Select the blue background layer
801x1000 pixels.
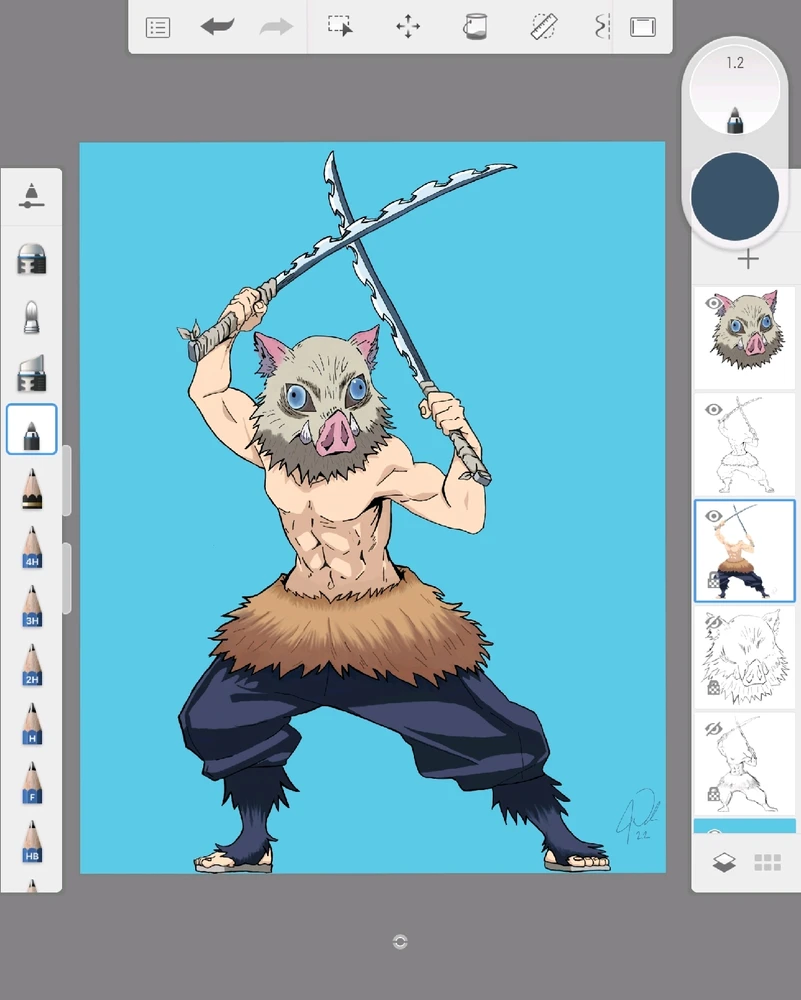pos(745,827)
